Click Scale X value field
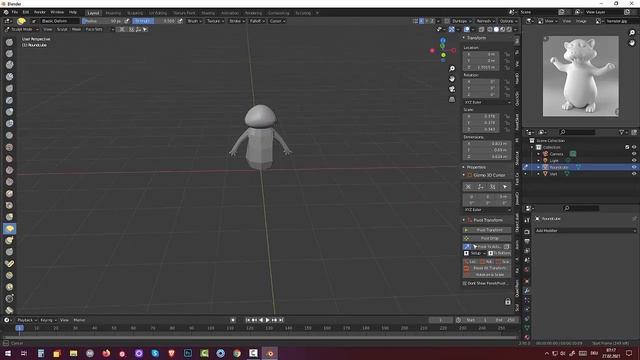This screenshot has width=640, height=360. coord(481,116)
